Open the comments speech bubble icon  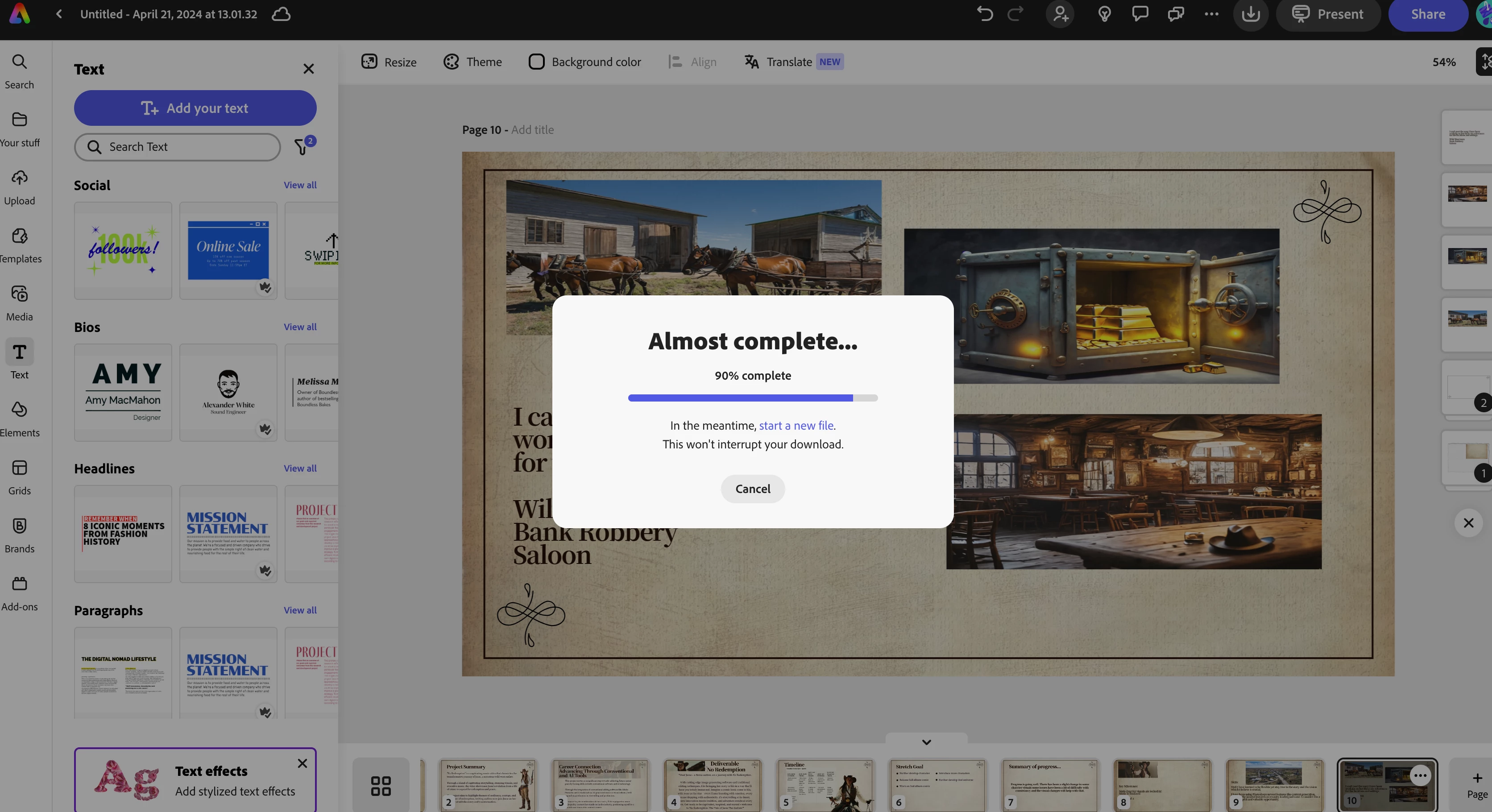[x=1140, y=14]
